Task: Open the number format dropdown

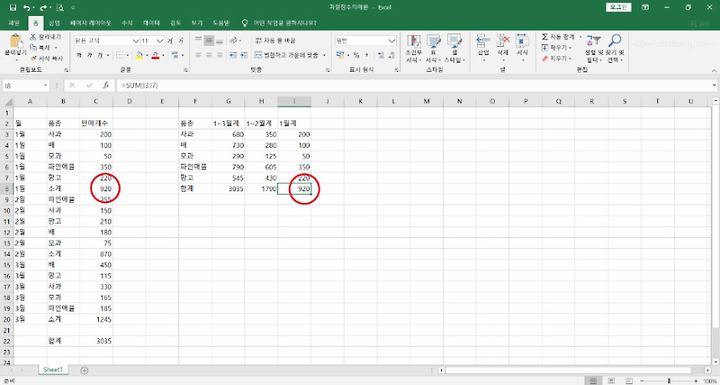Action: click(x=392, y=41)
